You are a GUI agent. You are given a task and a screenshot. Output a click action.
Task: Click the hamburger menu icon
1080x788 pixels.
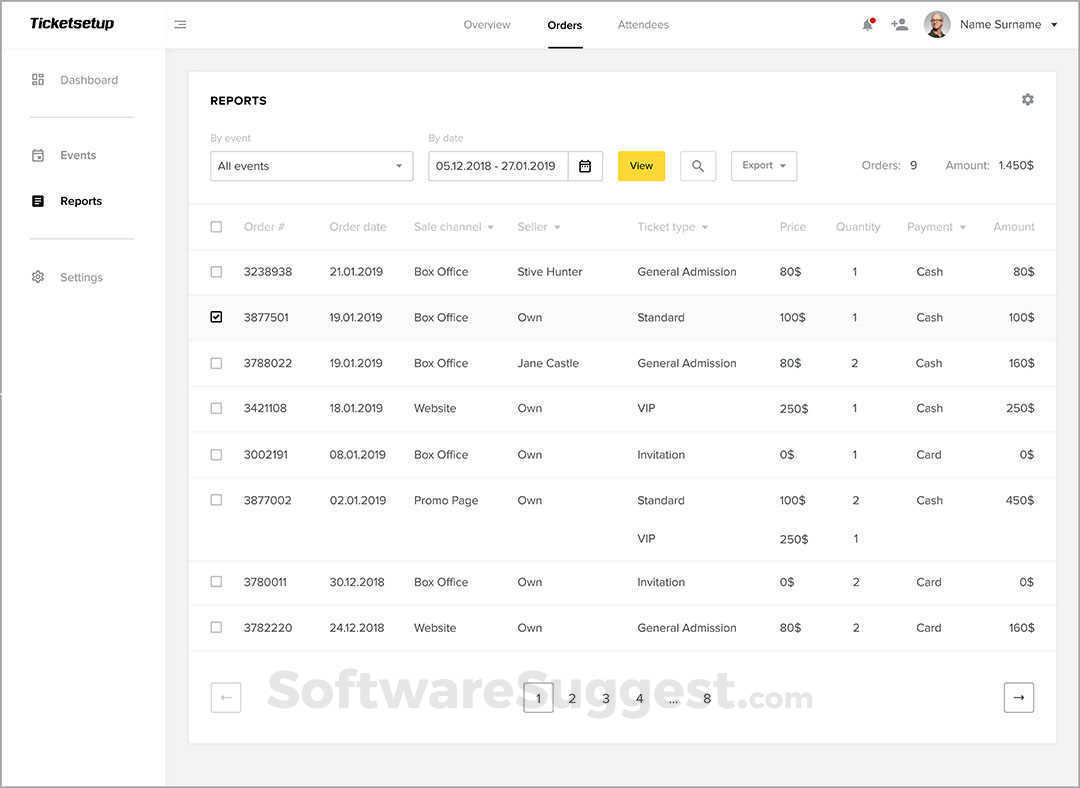click(x=180, y=25)
